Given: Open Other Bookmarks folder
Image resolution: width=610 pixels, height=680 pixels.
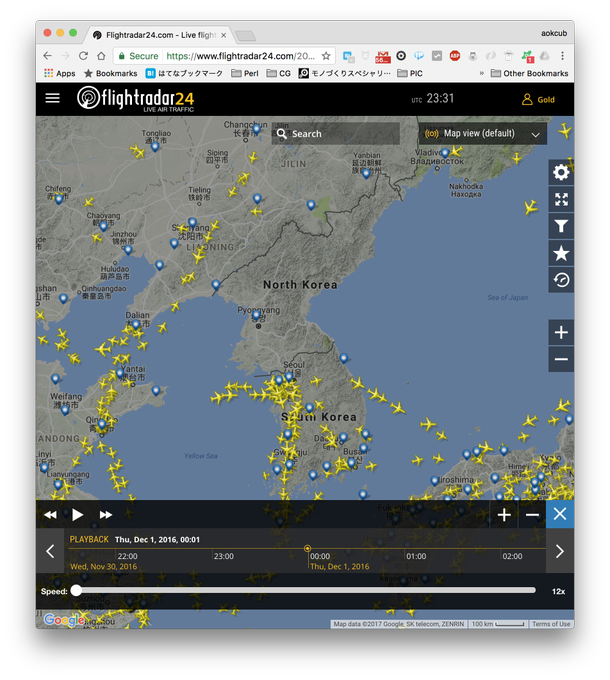Looking at the screenshot, I should click(529, 73).
